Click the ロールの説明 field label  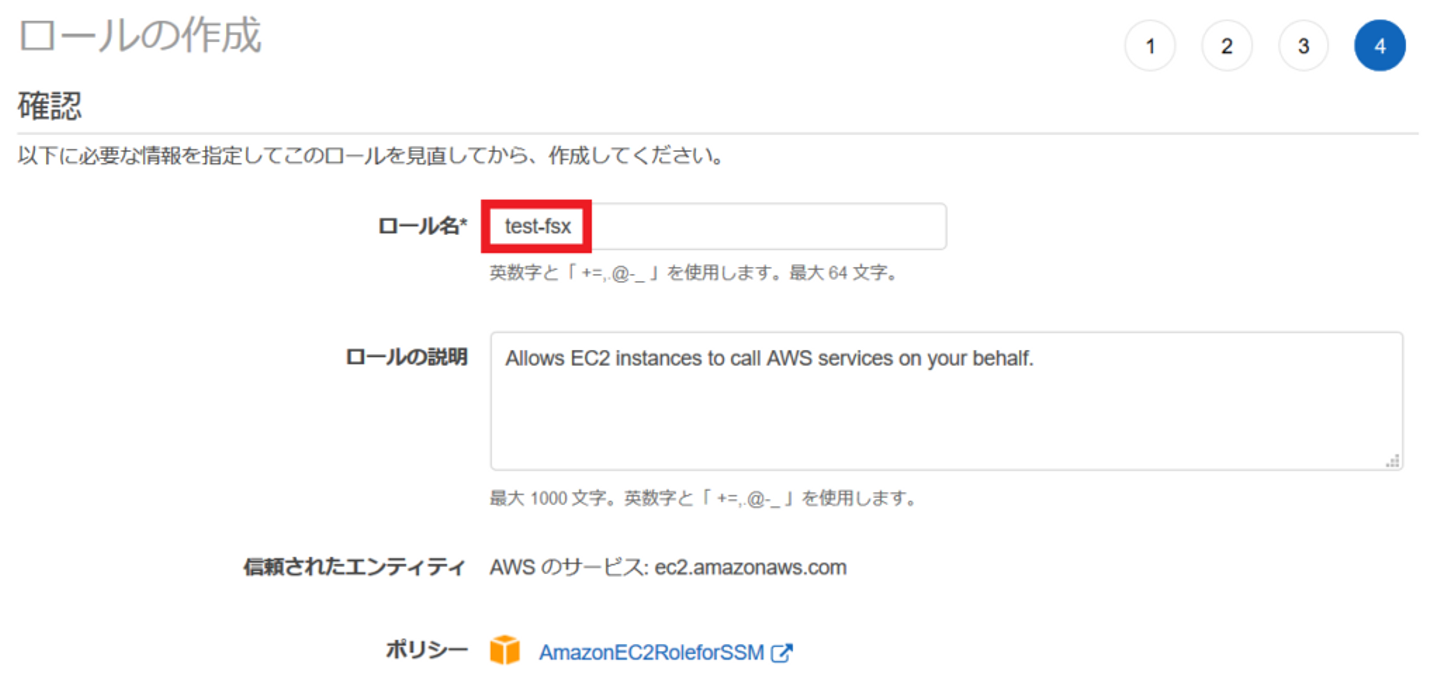point(406,357)
